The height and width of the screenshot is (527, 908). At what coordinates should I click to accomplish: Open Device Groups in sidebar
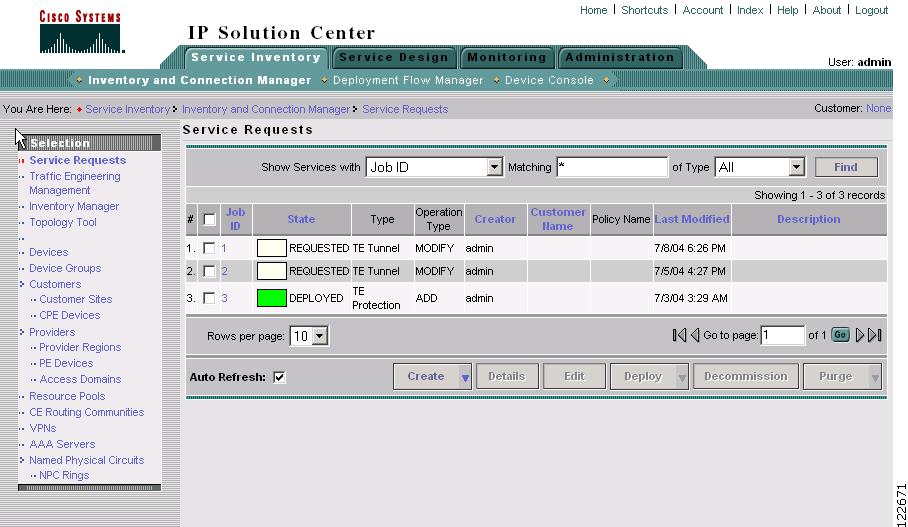pos(65,268)
